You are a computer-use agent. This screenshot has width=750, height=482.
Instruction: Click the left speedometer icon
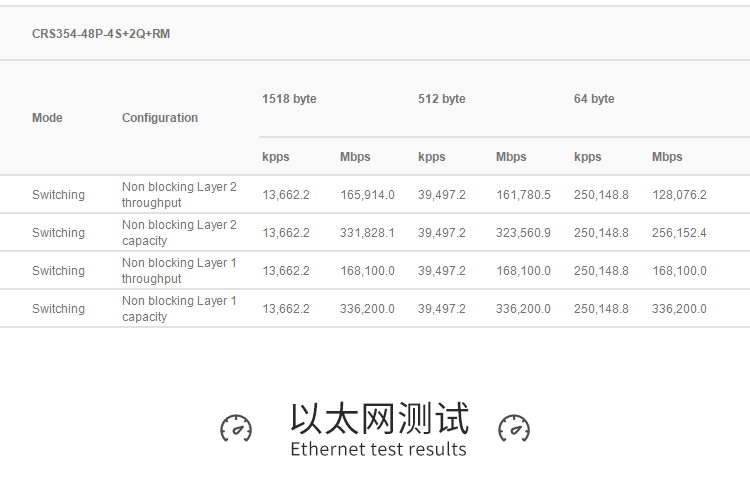[236, 428]
